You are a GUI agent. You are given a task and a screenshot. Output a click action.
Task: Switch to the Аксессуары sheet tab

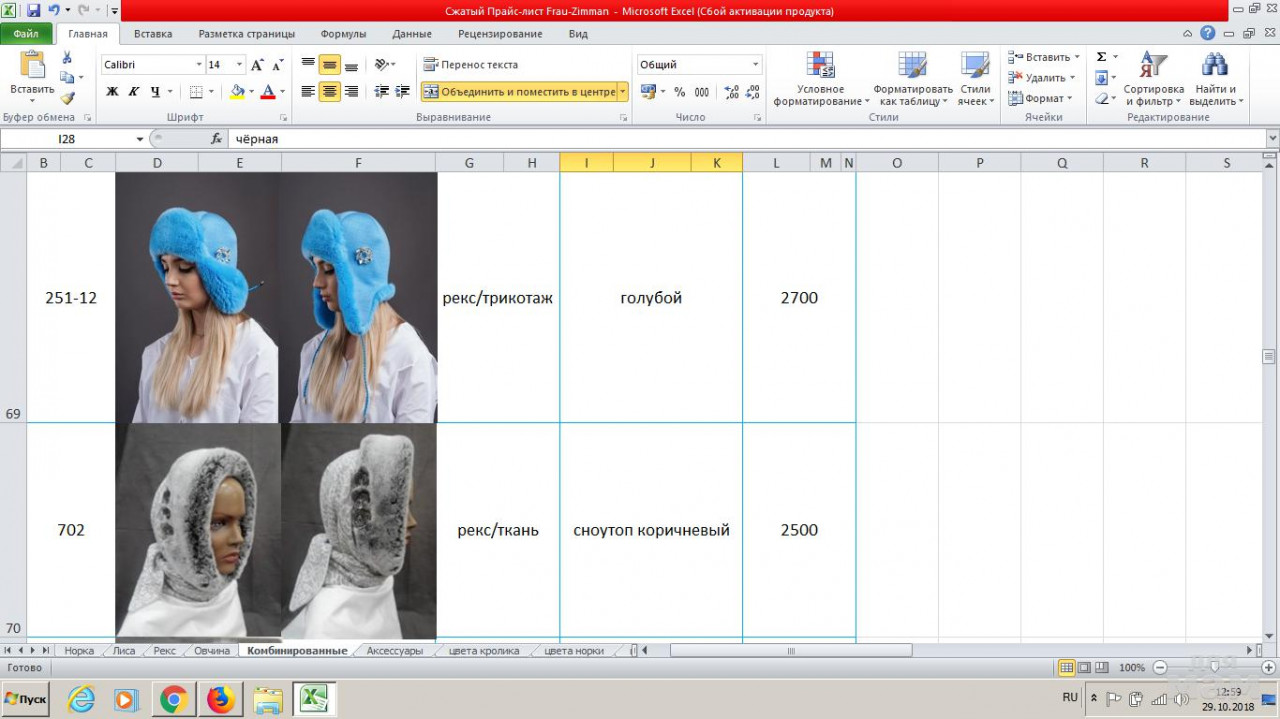pos(394,651)
